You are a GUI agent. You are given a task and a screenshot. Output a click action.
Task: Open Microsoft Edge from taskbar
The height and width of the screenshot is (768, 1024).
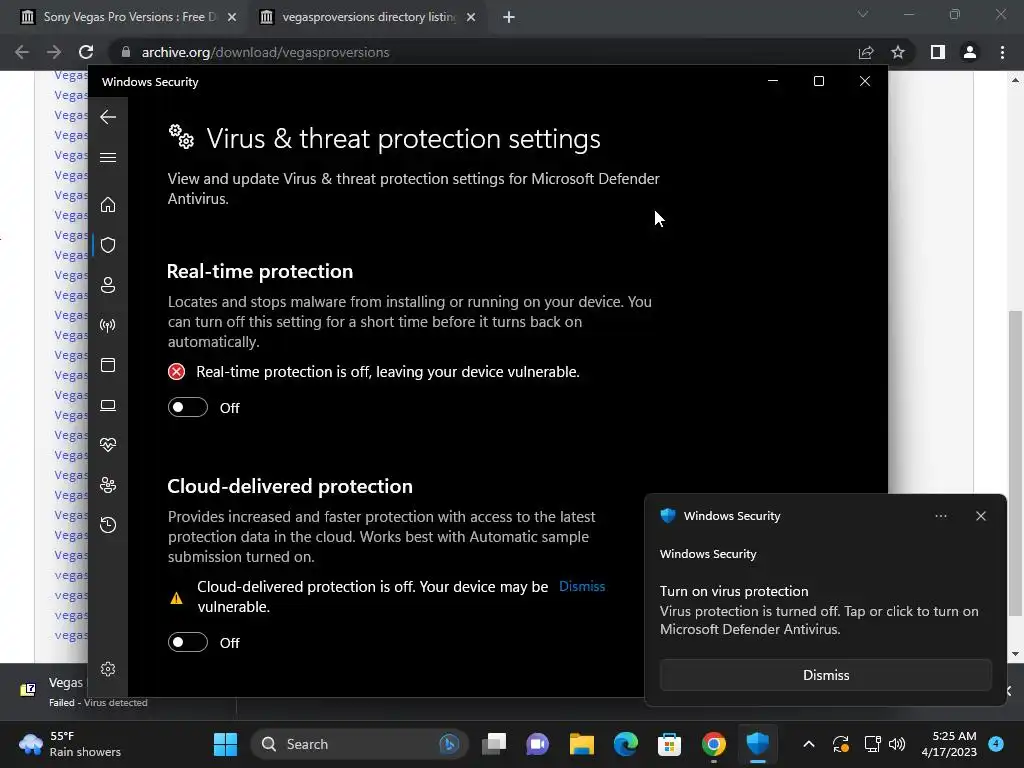tap(626, 744)
